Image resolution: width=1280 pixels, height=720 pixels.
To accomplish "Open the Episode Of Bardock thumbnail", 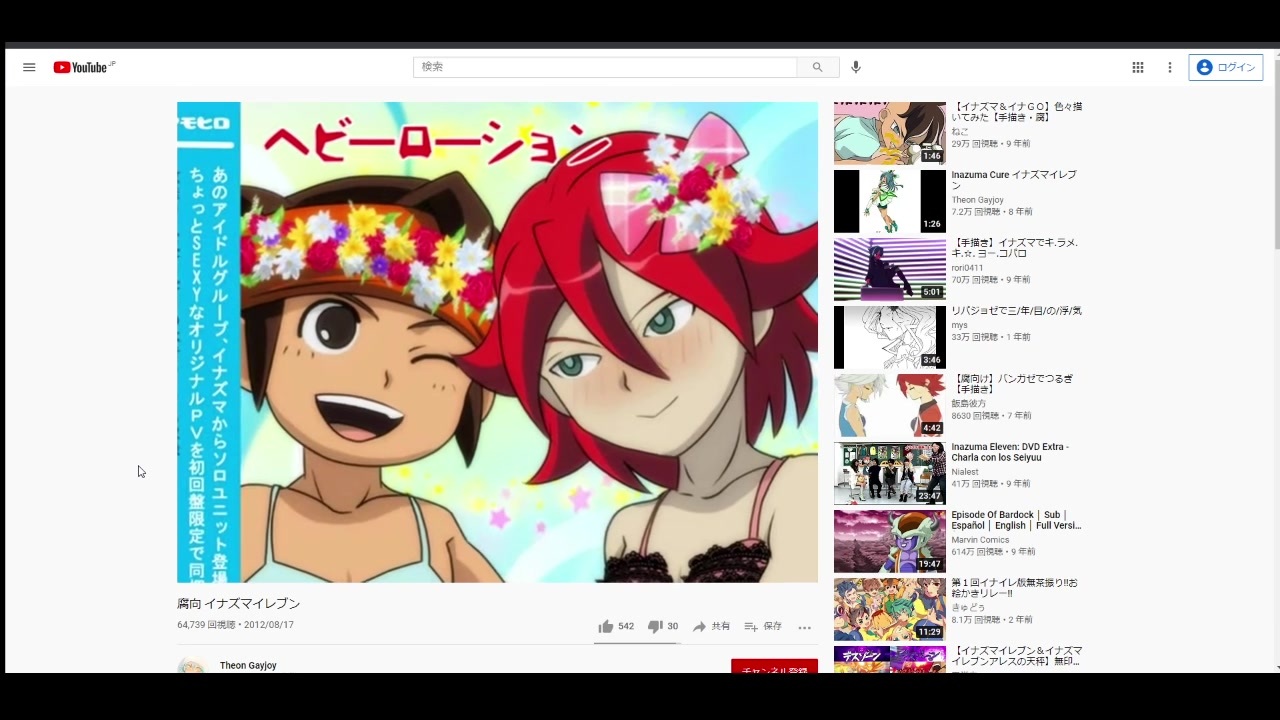I will [890, 541].
